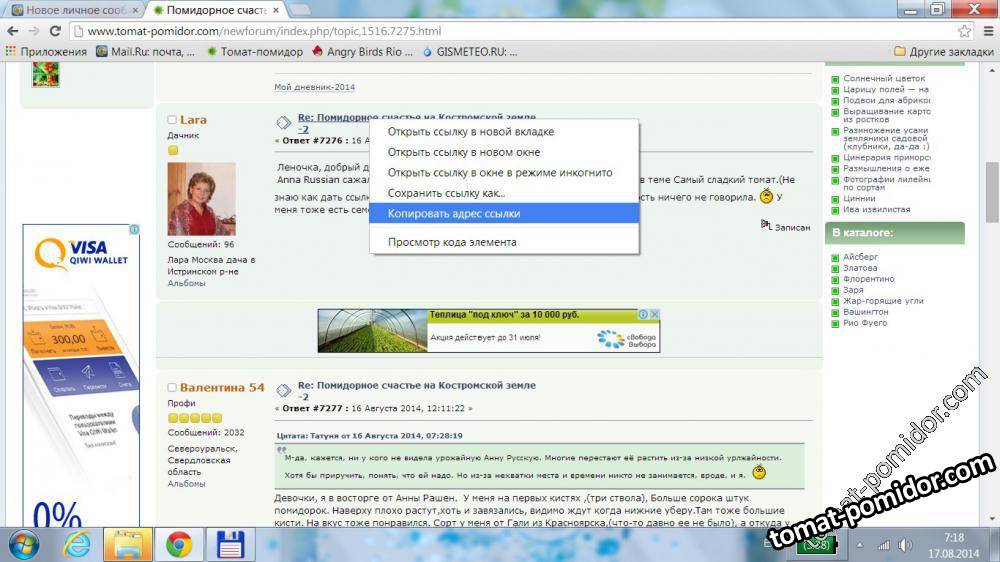Open the Жар-горящие угли catalog link

pos(883,300)
